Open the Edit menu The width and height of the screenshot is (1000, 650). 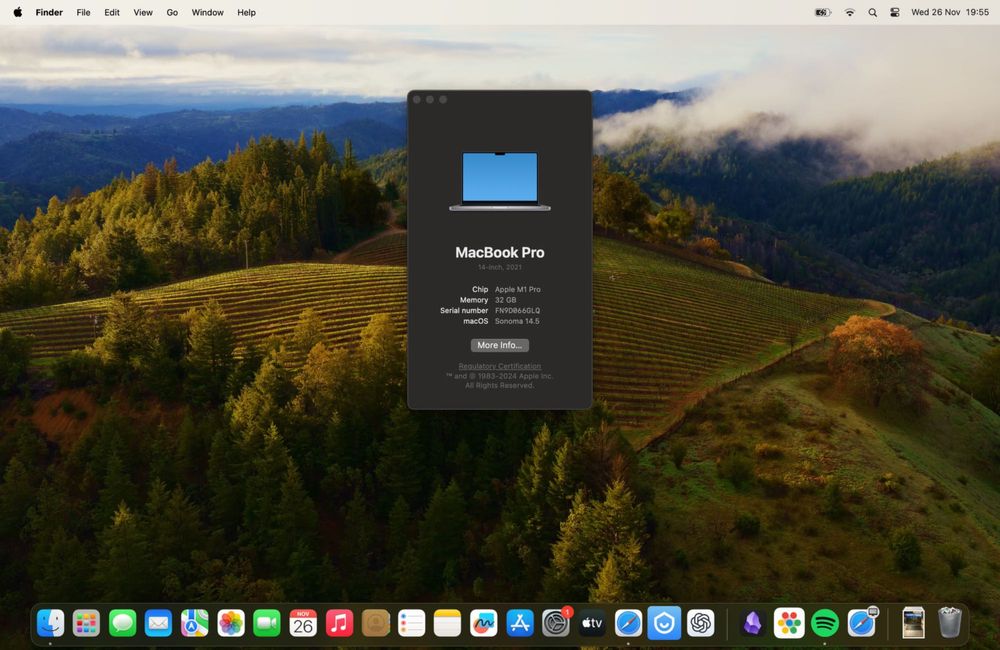pos(112,12)
